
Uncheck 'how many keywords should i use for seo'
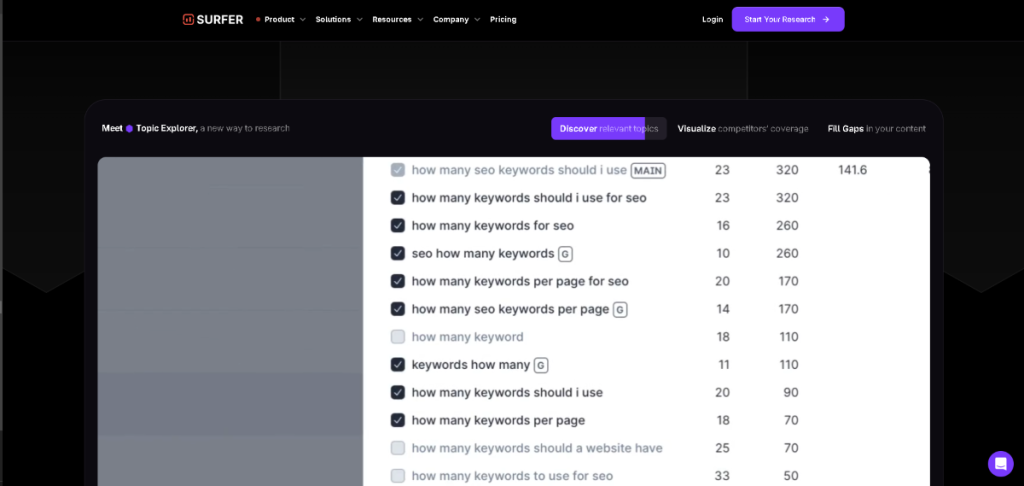(x=398, y=198)
